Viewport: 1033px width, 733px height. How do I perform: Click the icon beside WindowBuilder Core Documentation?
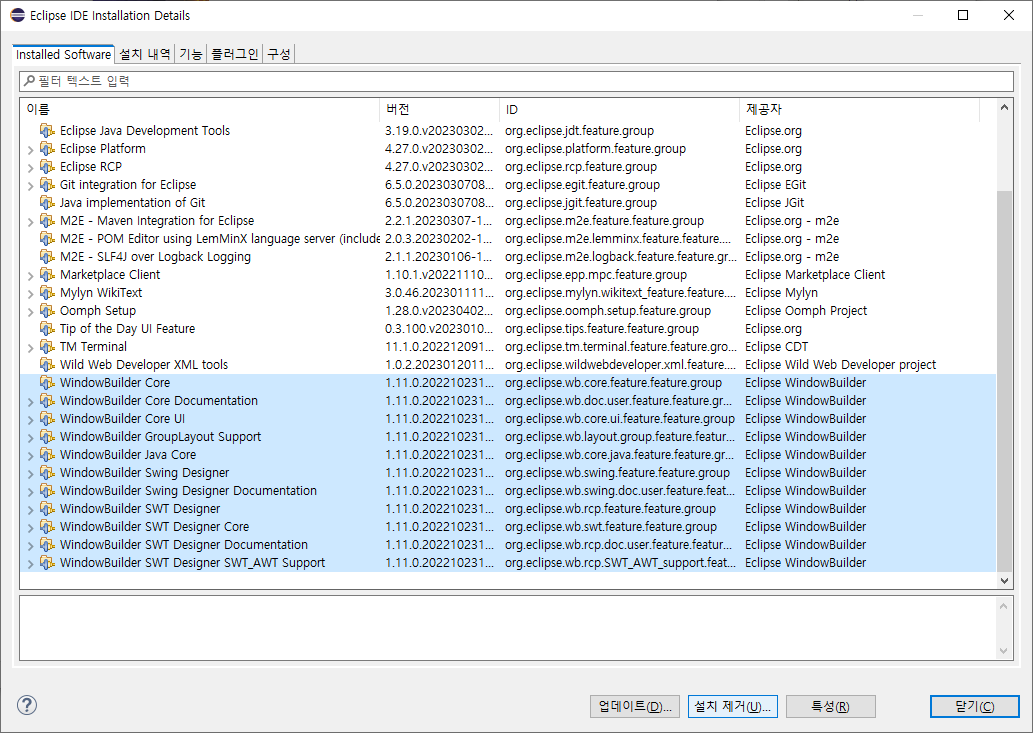pos(47,400)
